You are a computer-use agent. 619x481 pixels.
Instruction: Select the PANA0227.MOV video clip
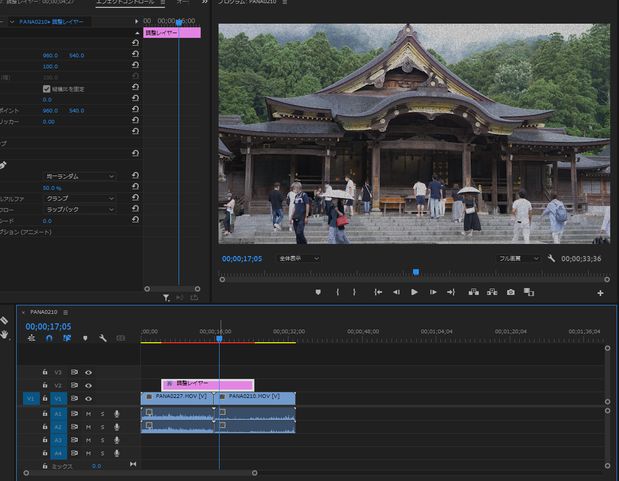(177, 397)
